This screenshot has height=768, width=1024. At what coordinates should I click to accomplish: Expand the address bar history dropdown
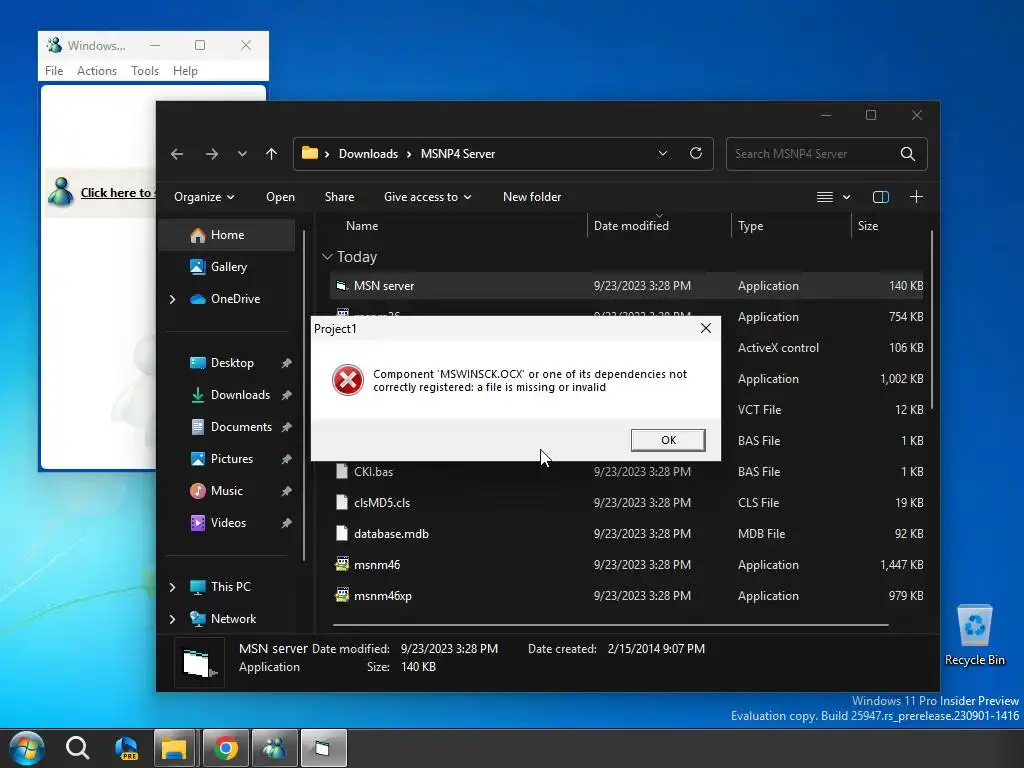pyautogui.click(x=663, y=153)
